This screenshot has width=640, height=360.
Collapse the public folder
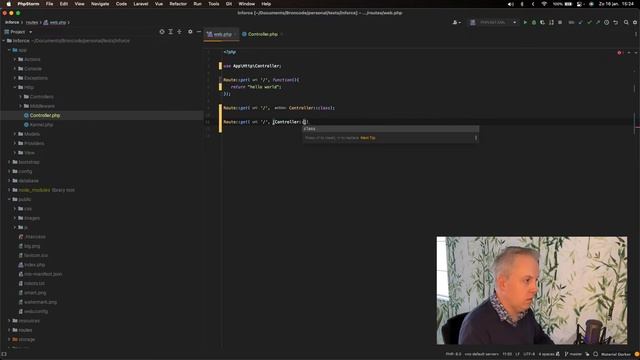[9, 200]
